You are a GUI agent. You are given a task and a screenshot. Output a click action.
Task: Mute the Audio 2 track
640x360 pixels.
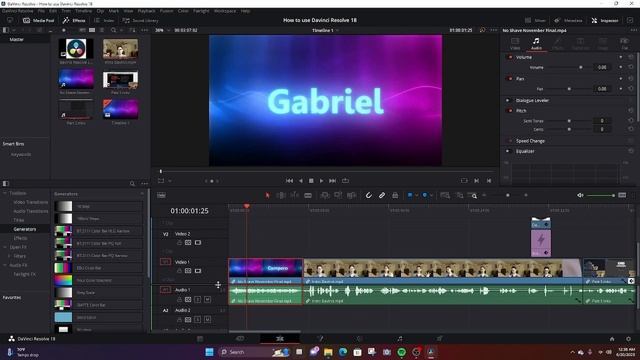(207, 320)
